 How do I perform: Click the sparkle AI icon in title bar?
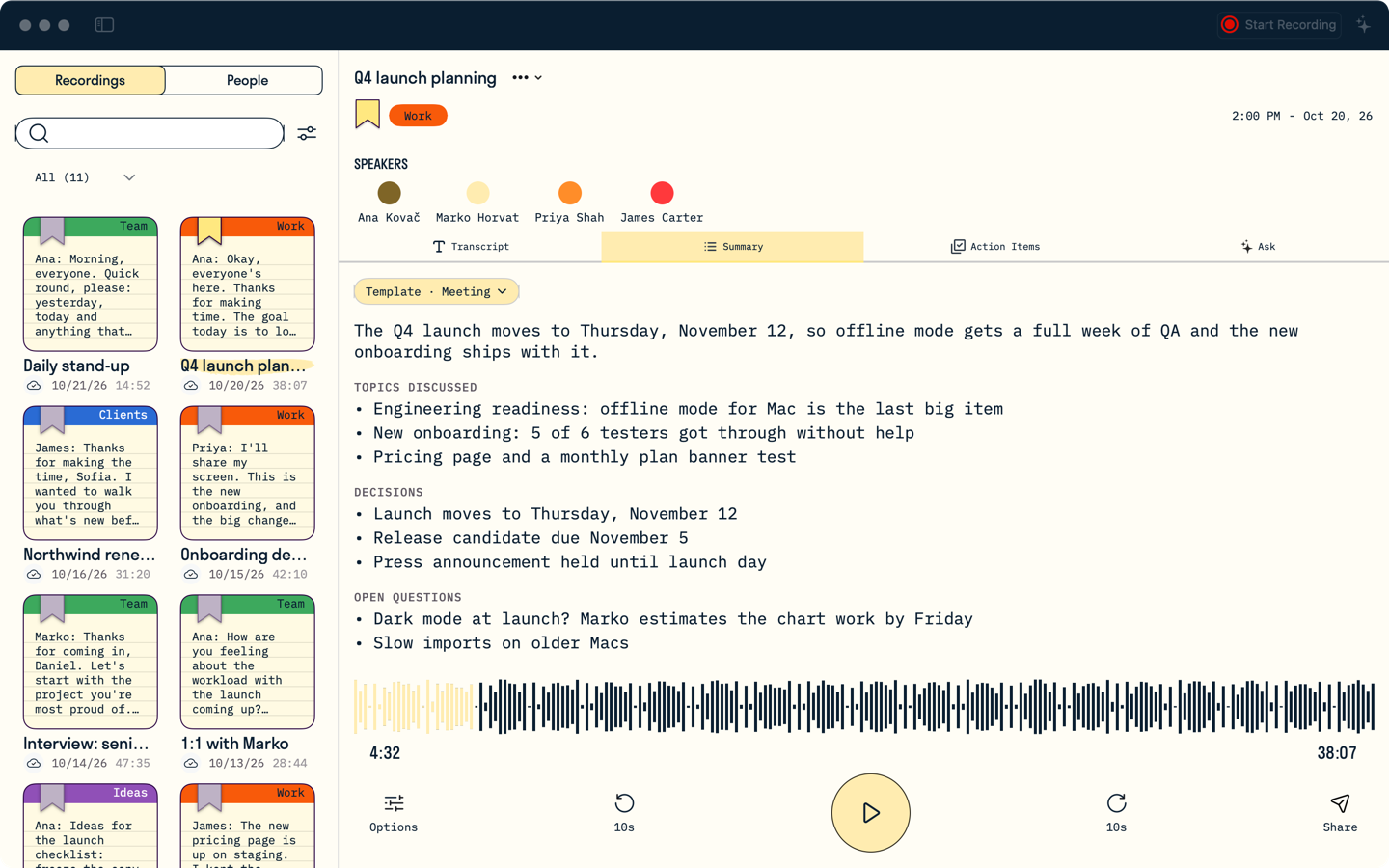1363,25
